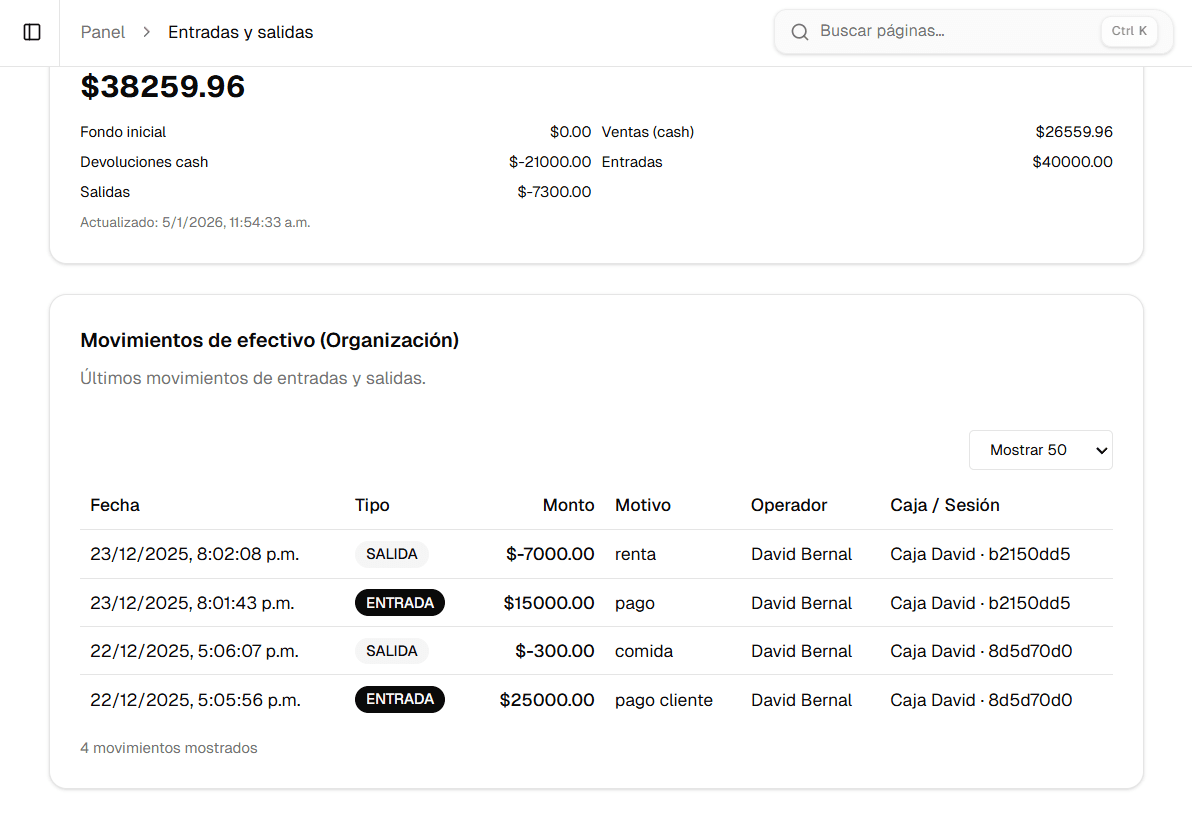Select the Entradas y salidas breadcrumb item

click(240, 32)
